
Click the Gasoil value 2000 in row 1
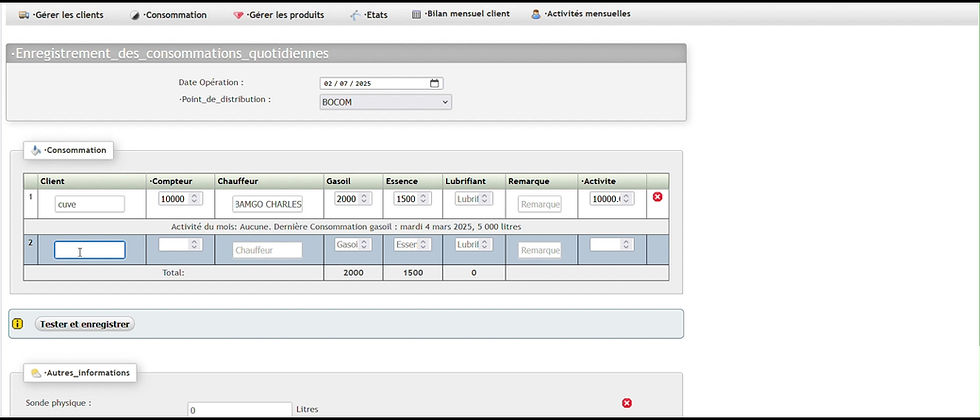pos(346,198)
